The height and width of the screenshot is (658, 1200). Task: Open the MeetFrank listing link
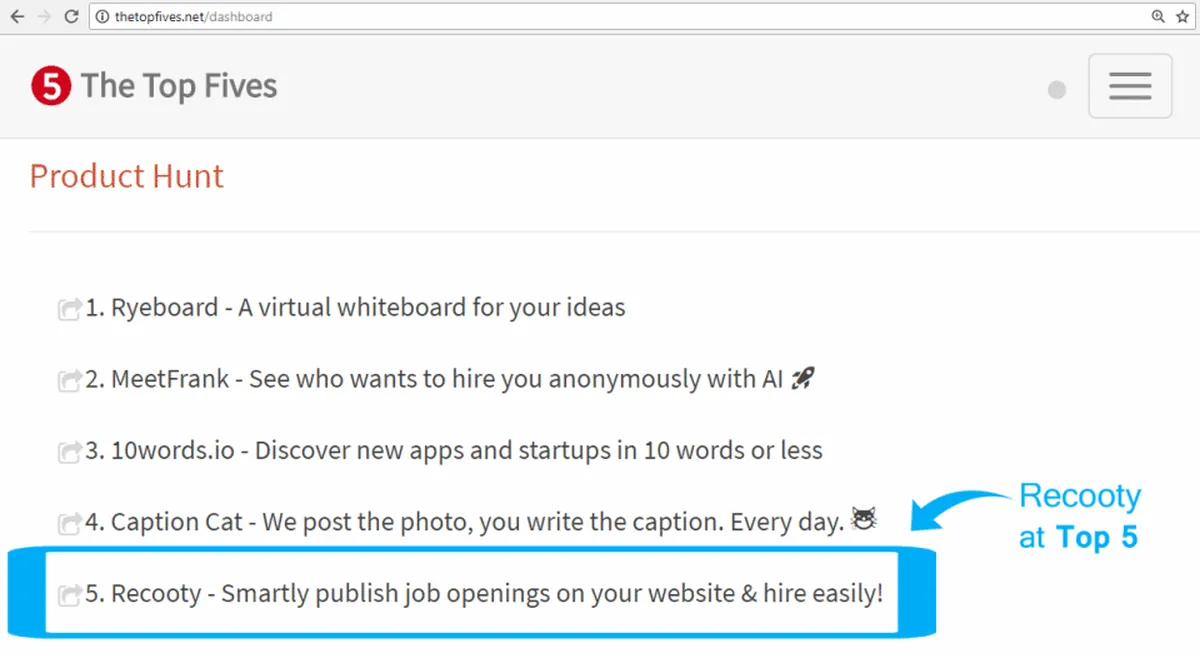[450, 379]
